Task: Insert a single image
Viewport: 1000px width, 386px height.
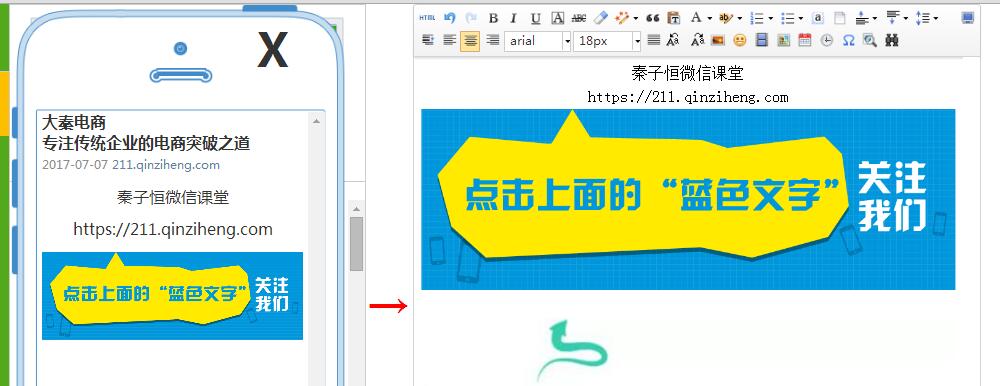Action: [x=718, y=40]
